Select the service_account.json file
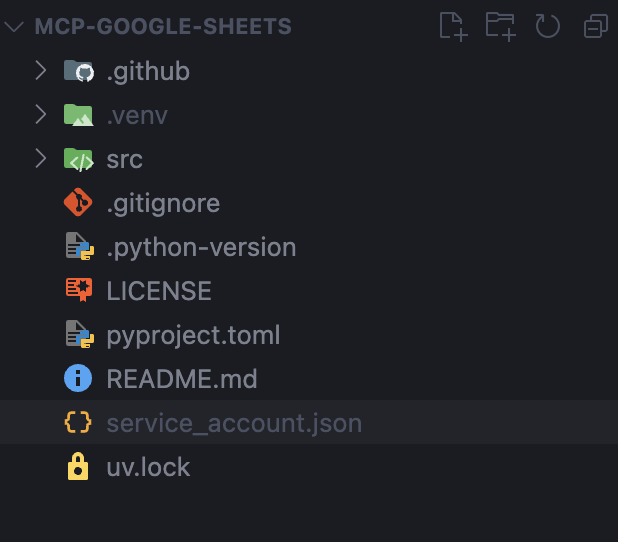The image size is (618, 542). tap(309, 422)
